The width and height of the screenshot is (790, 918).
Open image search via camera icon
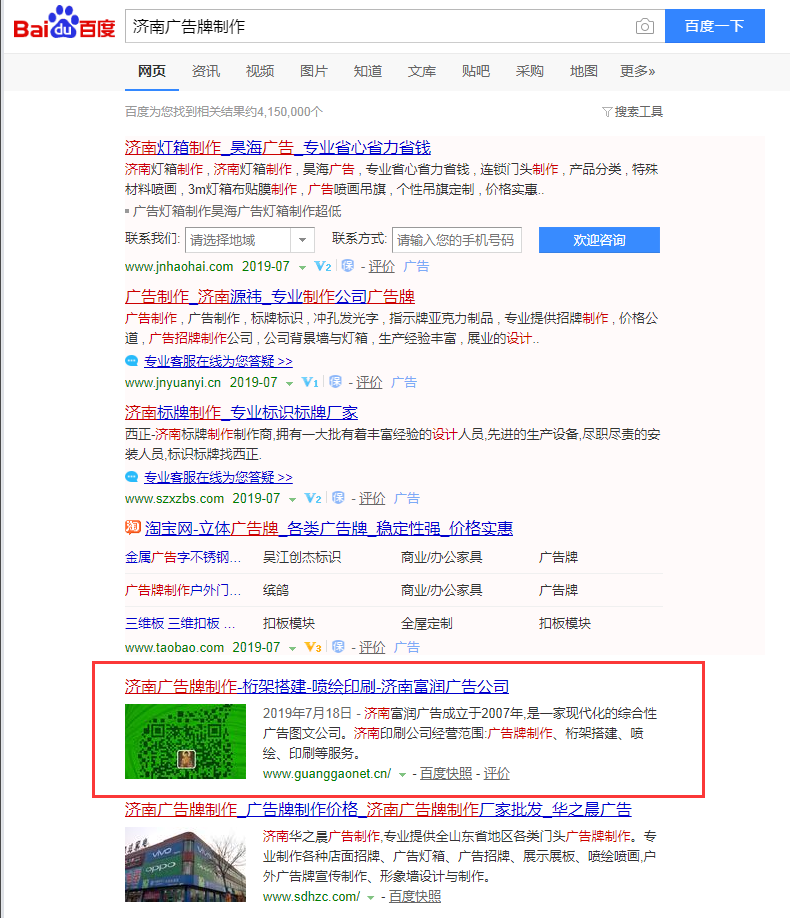[645, 26]
